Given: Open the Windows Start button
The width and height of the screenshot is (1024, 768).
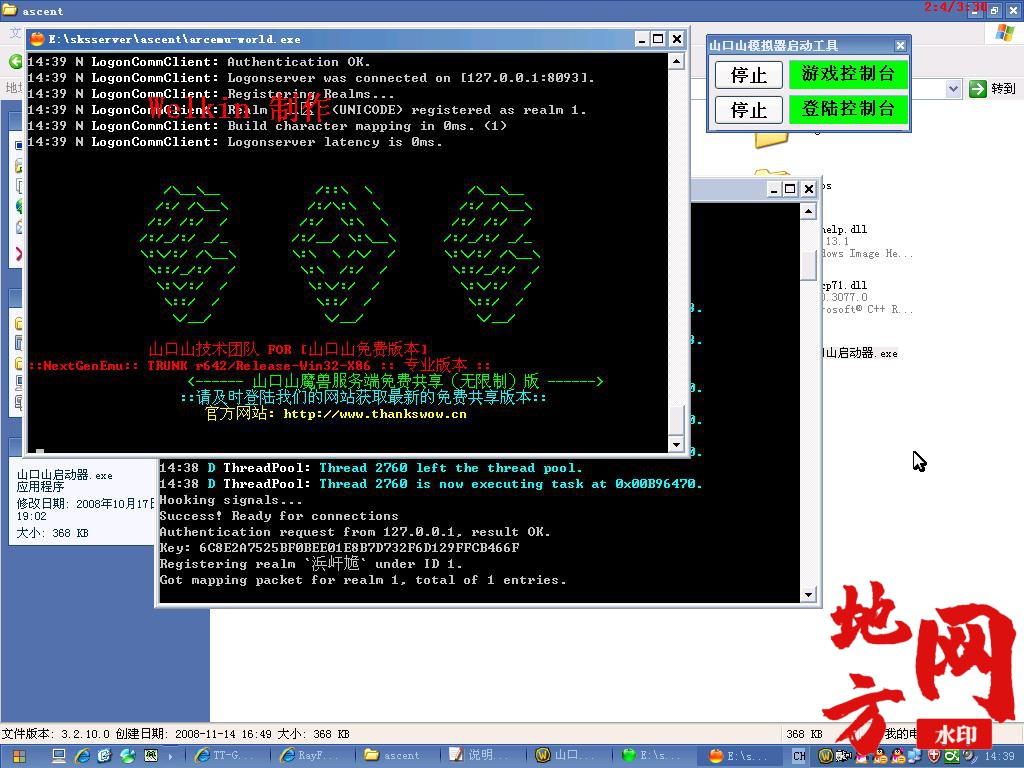Looking at the screenshot, I should (x=19, y=756).
